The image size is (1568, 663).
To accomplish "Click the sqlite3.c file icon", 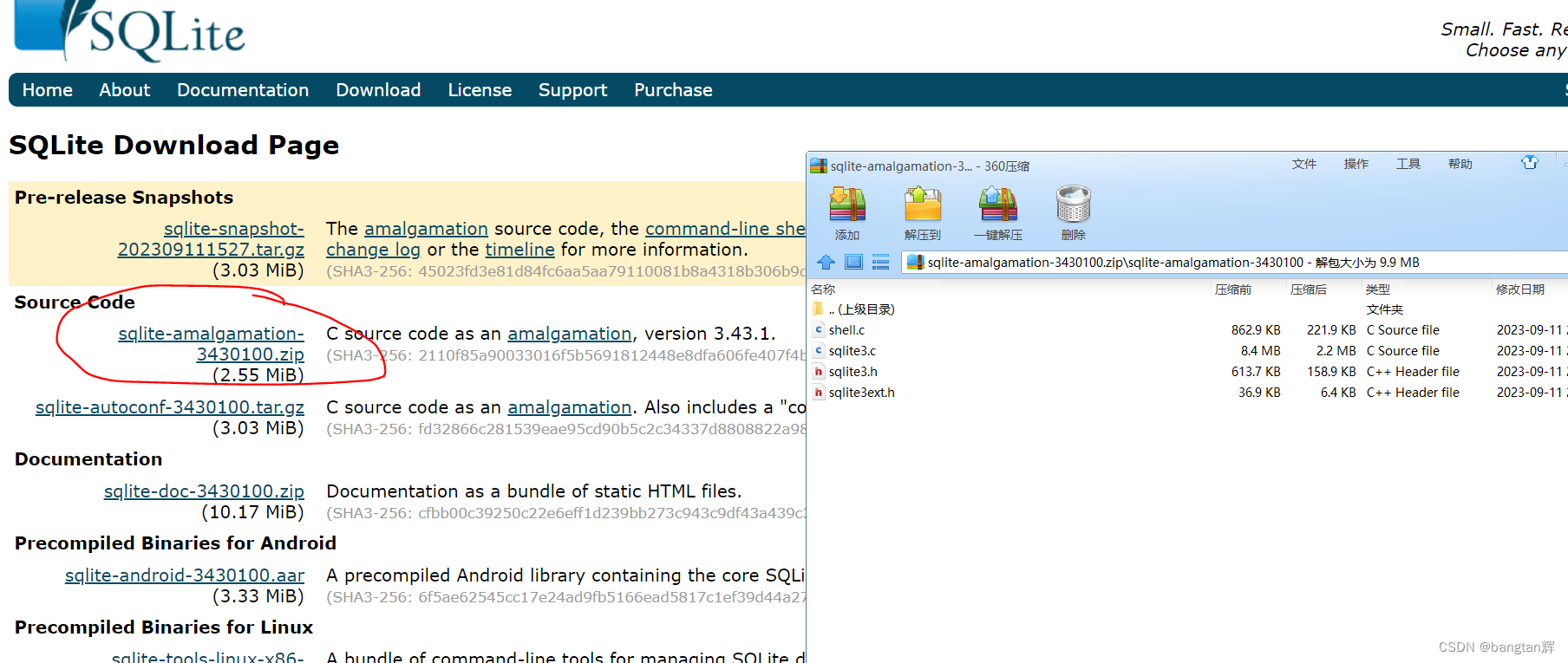I will pyautogui.click(x=819, y=351).
